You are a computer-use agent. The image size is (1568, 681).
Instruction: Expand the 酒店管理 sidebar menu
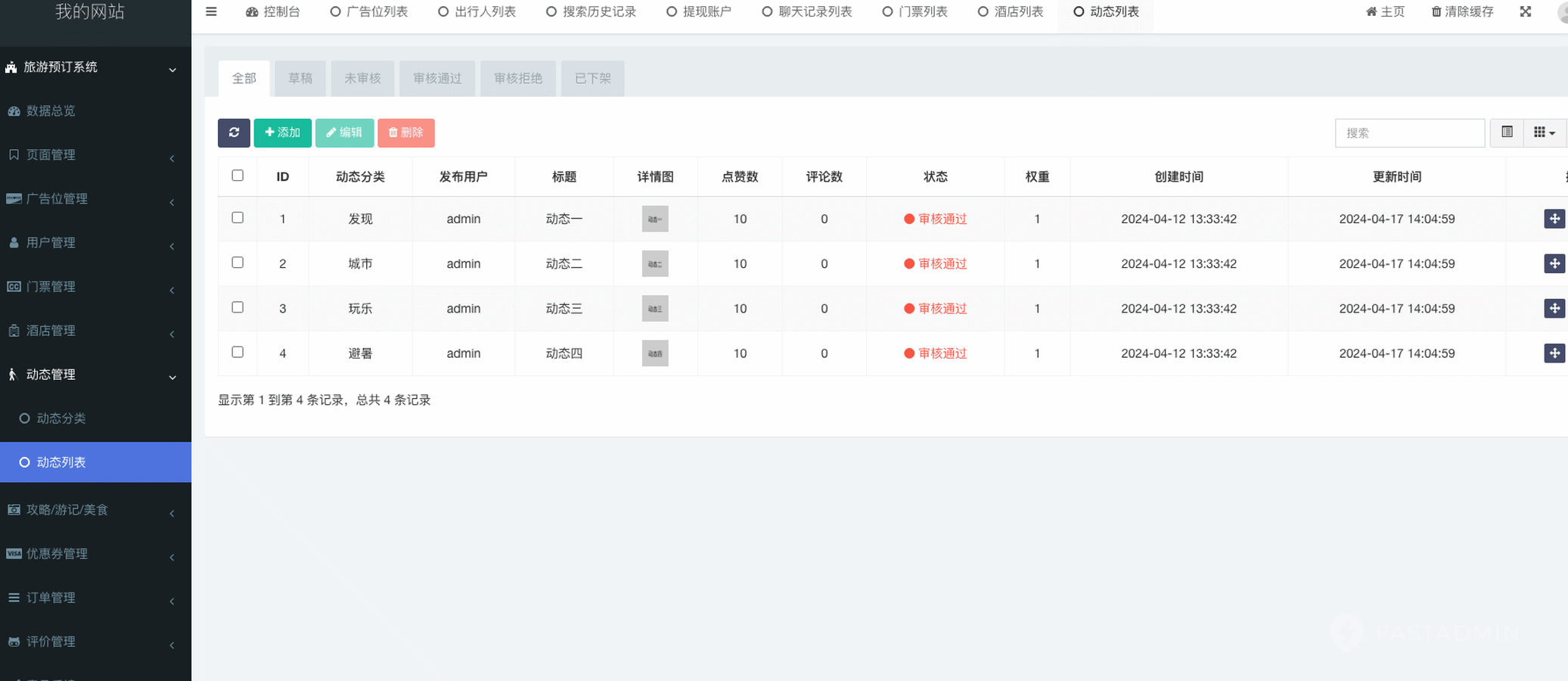pos(95,331)
